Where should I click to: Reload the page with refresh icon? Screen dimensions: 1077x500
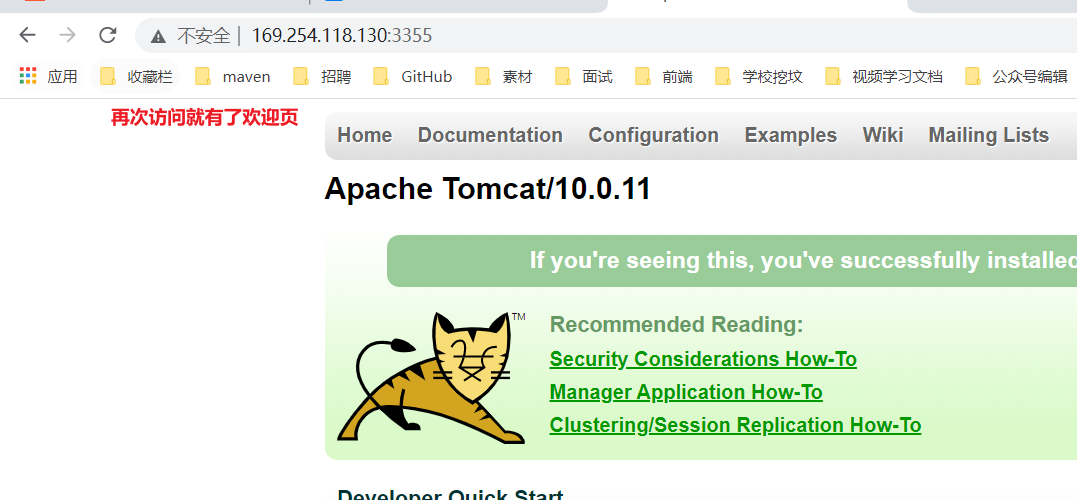(108, 35)
